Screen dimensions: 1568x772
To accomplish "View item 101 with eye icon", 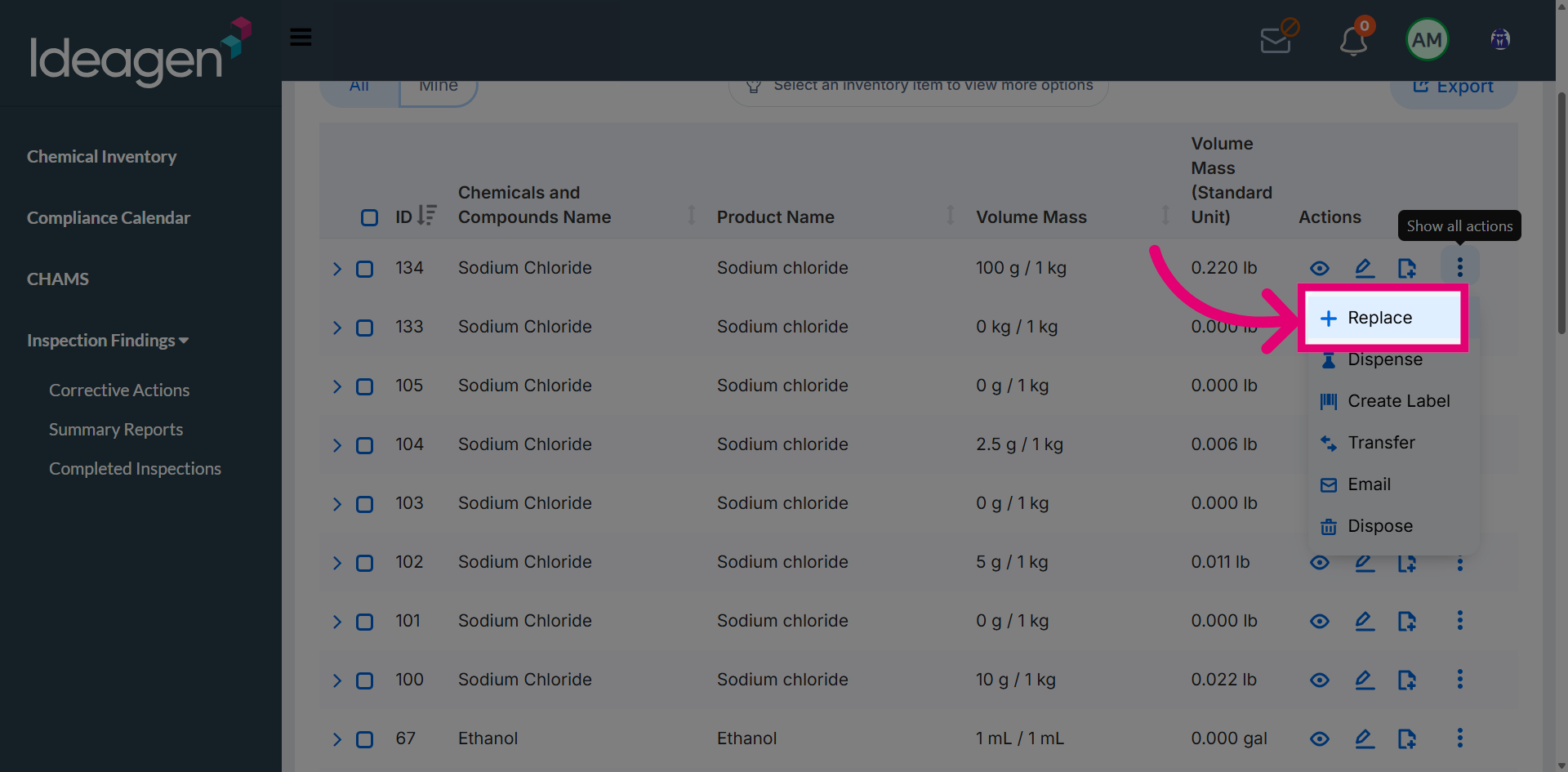I will coord(1320,621).
